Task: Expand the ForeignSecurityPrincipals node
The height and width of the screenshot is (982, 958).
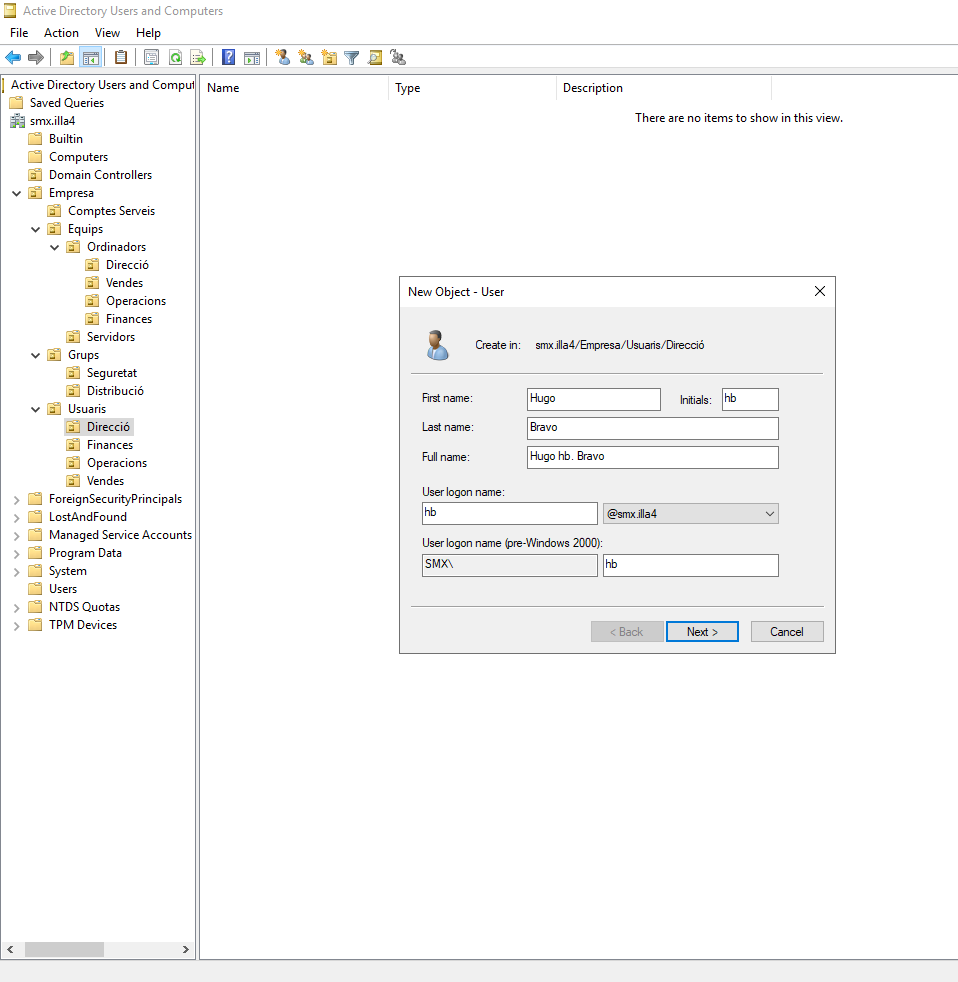Action: pyautogui.click(x=15, y=498)
